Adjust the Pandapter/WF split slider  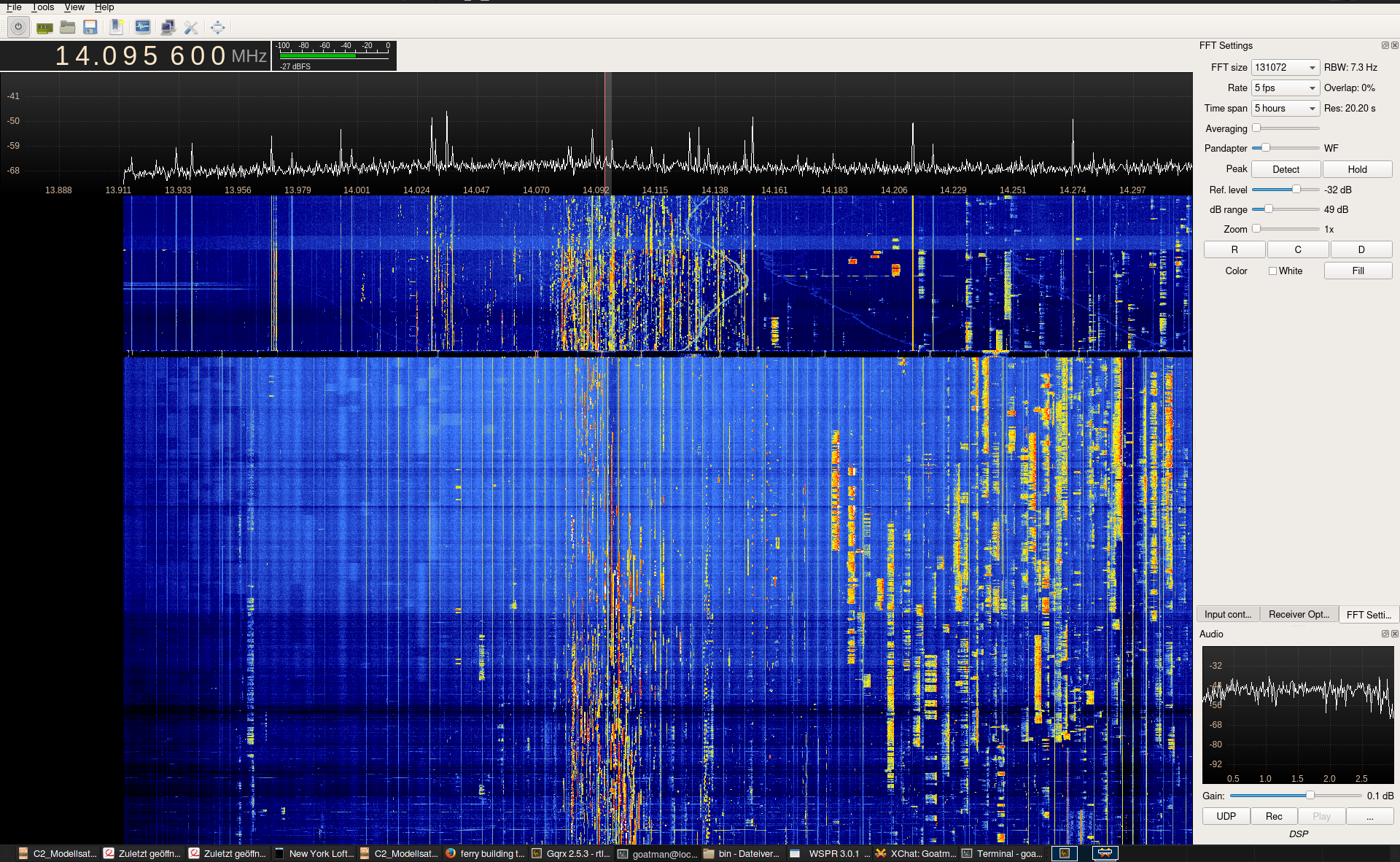point(1286,148)
